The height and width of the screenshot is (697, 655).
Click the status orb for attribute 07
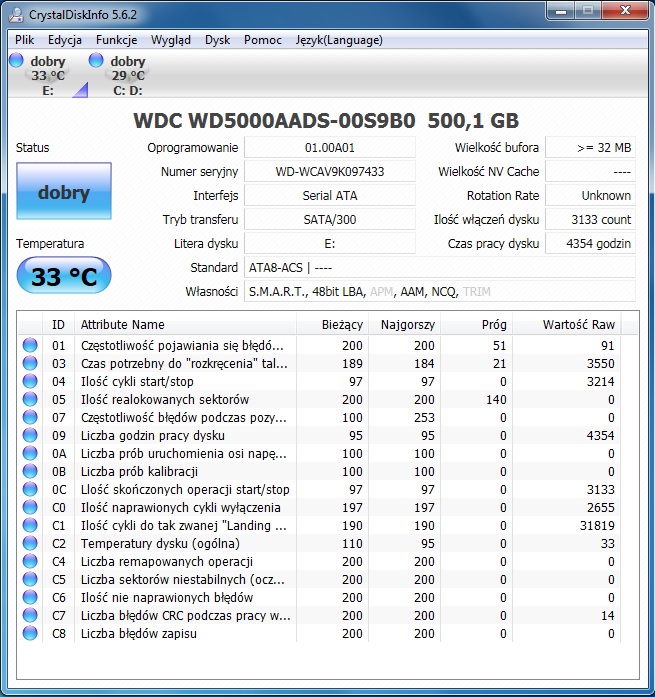pos(30,417)
